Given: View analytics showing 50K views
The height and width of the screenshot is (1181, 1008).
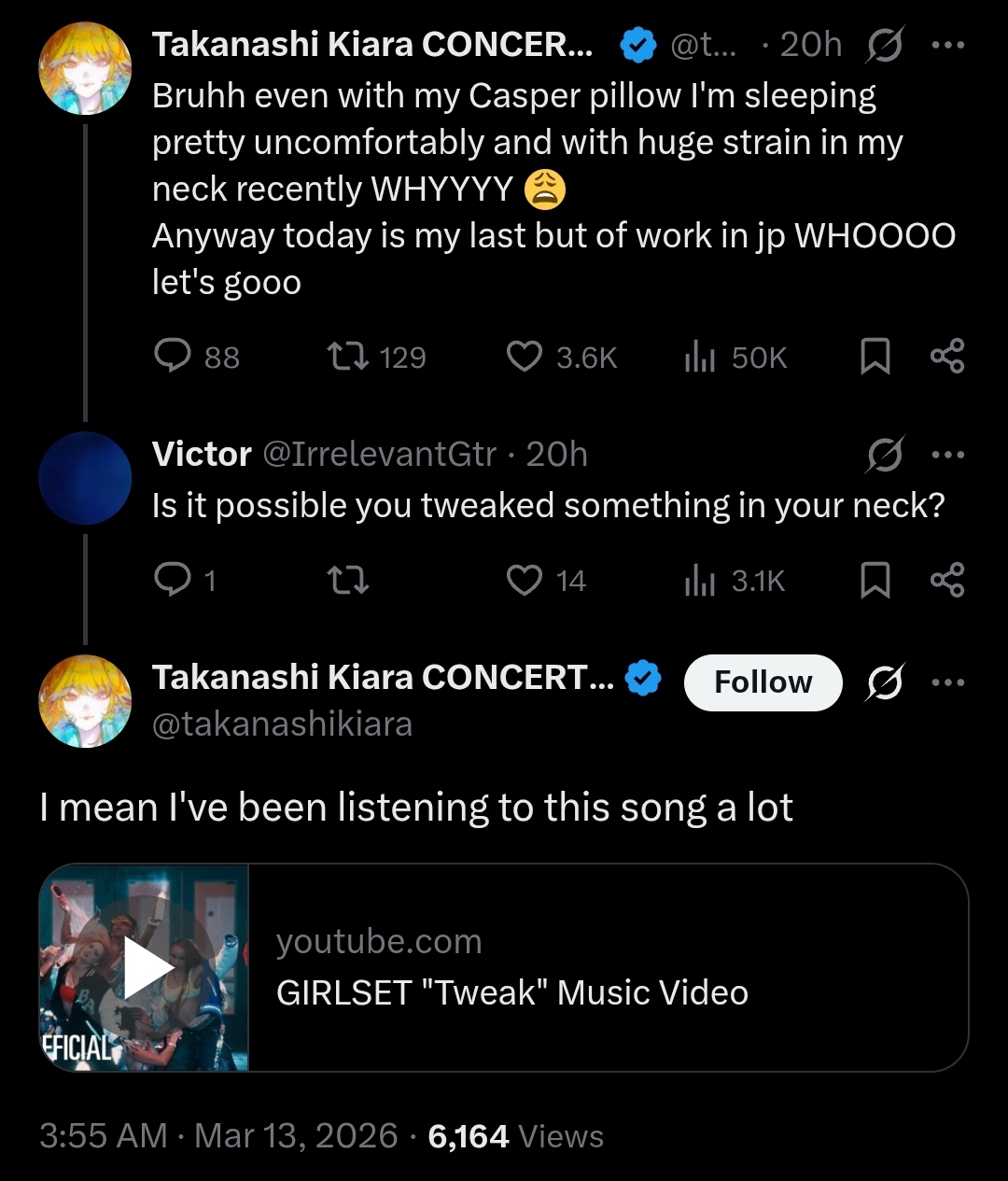Looking at the screenshot, I should point(700,356).
